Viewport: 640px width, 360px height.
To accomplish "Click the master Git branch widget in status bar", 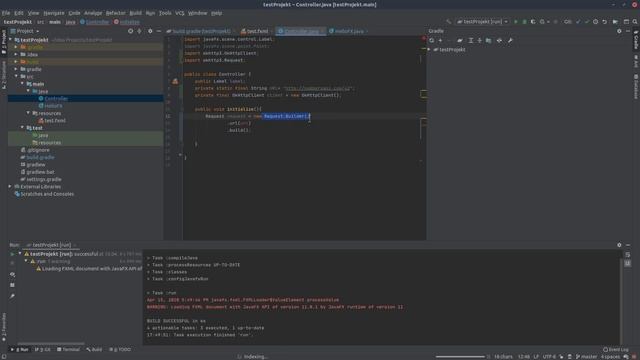I will coord(587,357).
